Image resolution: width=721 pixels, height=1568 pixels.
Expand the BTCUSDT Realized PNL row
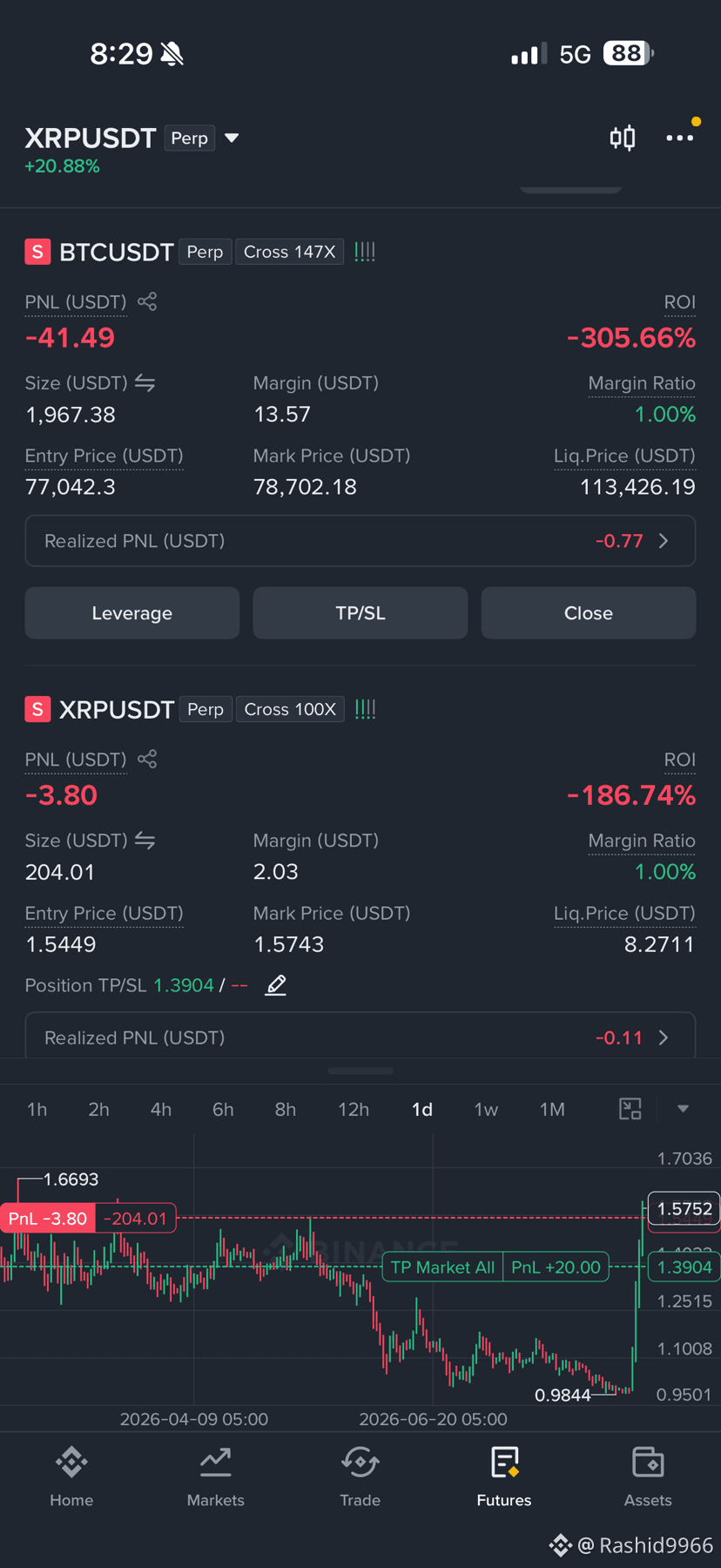[x=360, y=541]
